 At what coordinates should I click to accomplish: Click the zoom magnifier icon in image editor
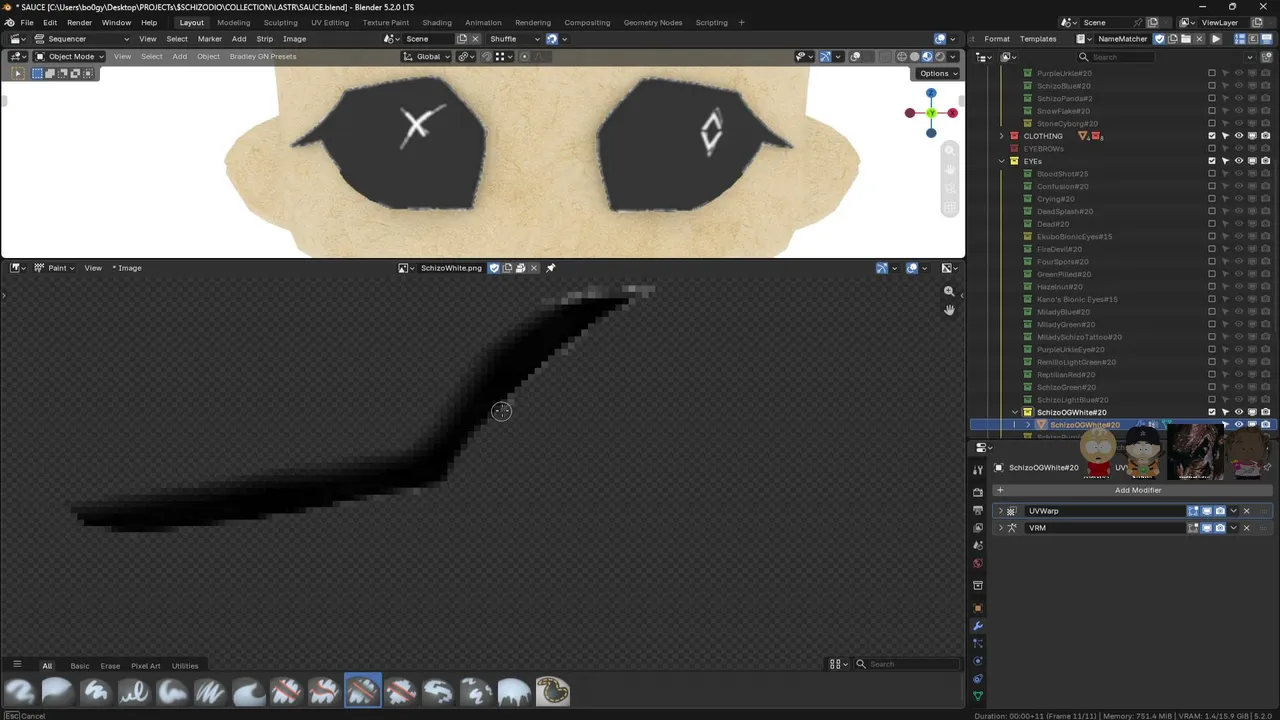click(949, 291)
